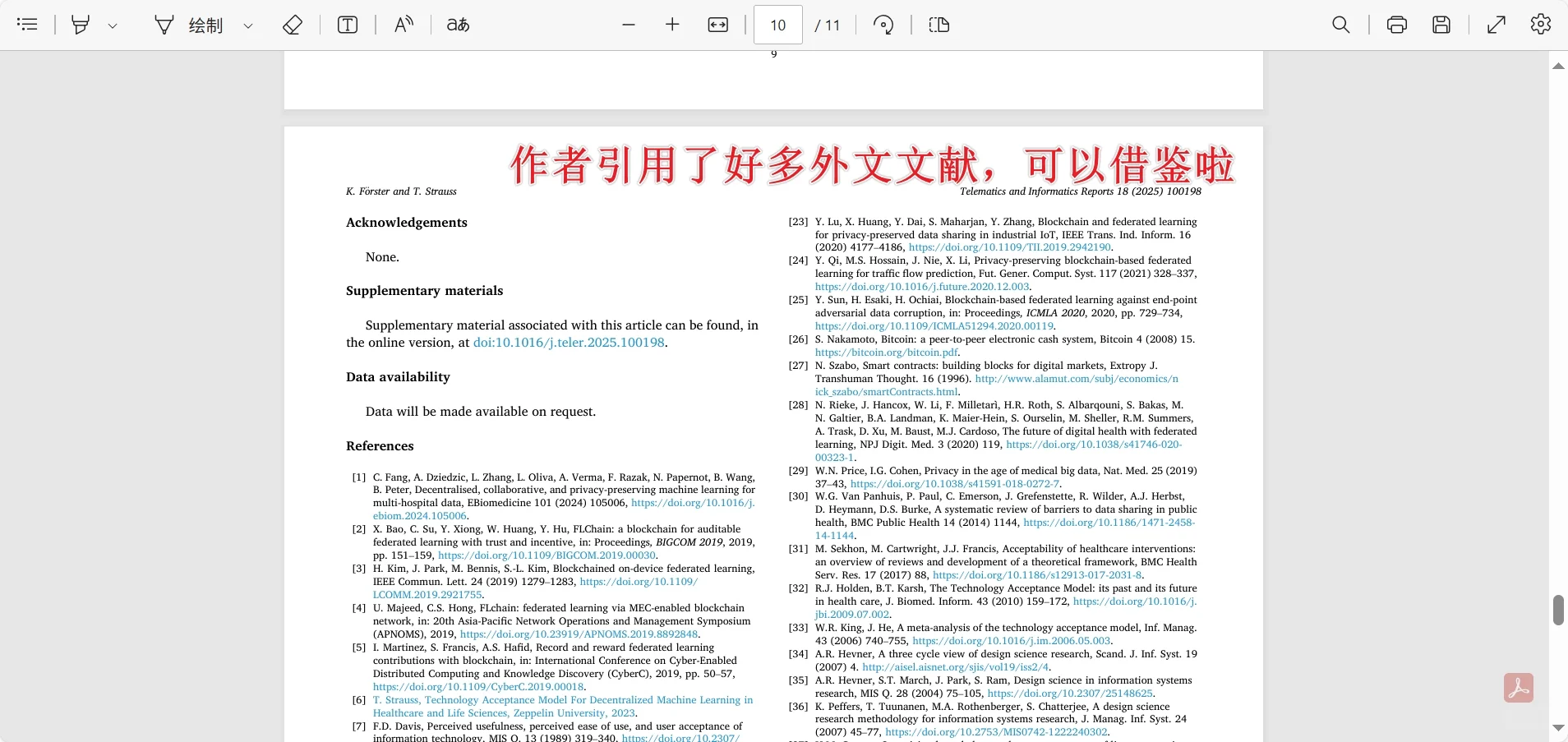Click the Supplementary materials heading

[424, 291]
